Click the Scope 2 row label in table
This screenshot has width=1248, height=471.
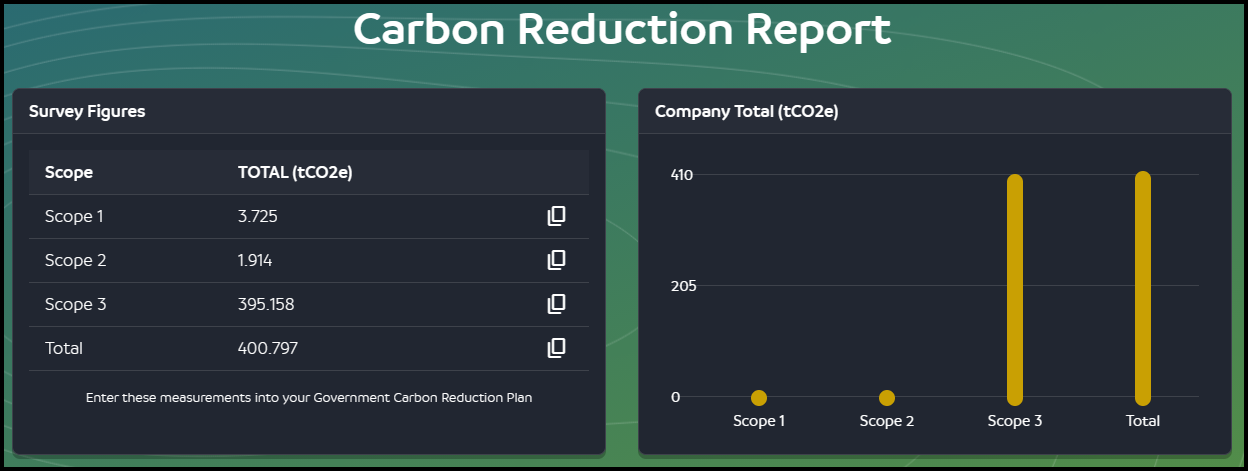pyautogui.click(x=76, y=260)
